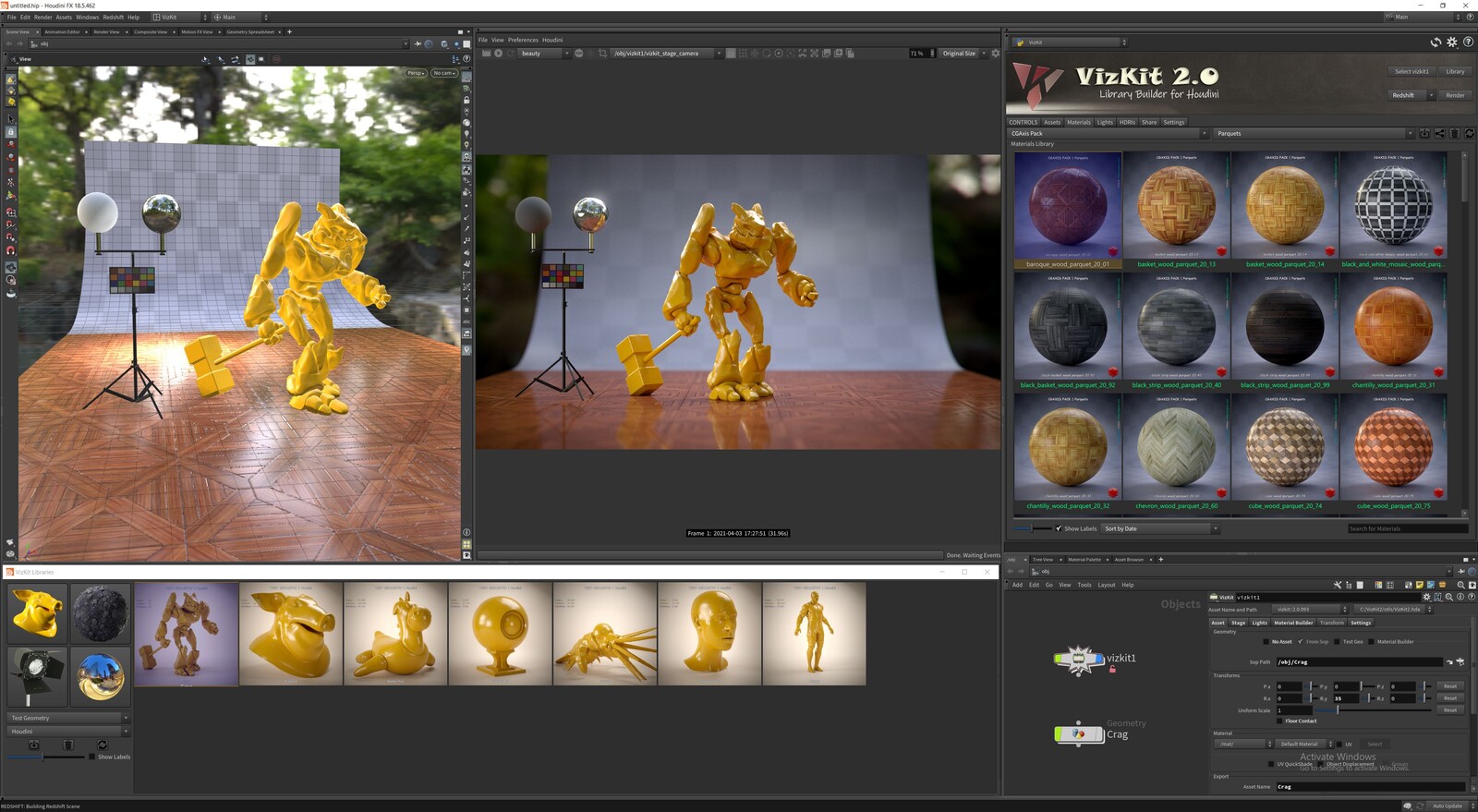Choose the HDRI chrome ball category icon

pos(101,675)
